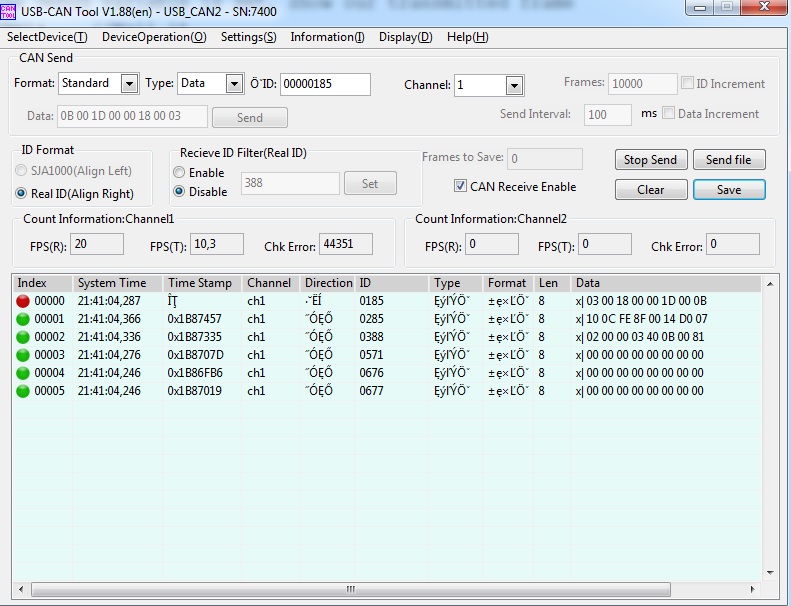The width and height of the screenshot is (791, 606).
Task: Expand the Type dropdown showing Data
Action: pos(234,84)
